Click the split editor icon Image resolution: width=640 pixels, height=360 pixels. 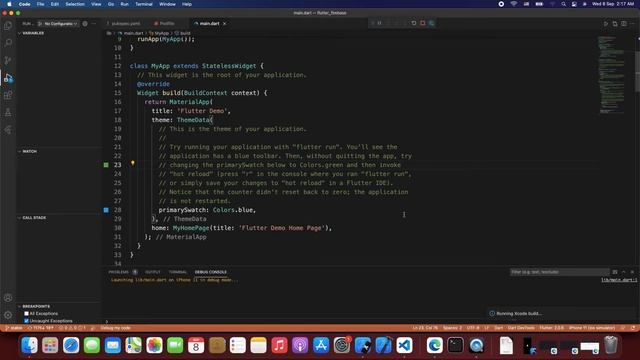[x=624, y=24]
